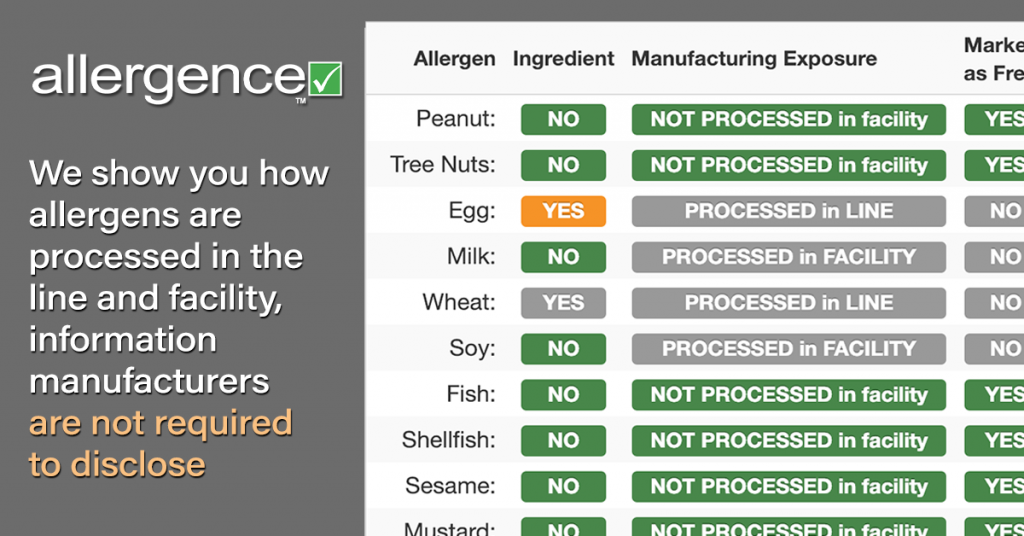1024x536 pixels.
Task: Click the Peanut marketed-as-free YES badge
Action: click(x=994, y=119)
